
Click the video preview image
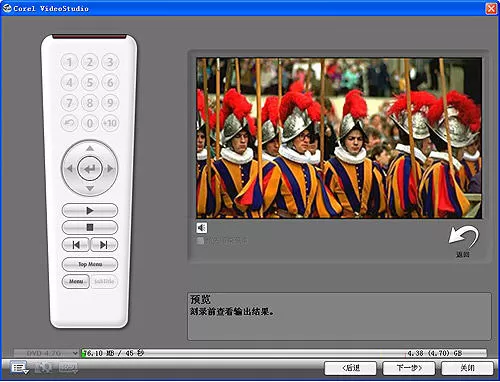pos(339,138)
